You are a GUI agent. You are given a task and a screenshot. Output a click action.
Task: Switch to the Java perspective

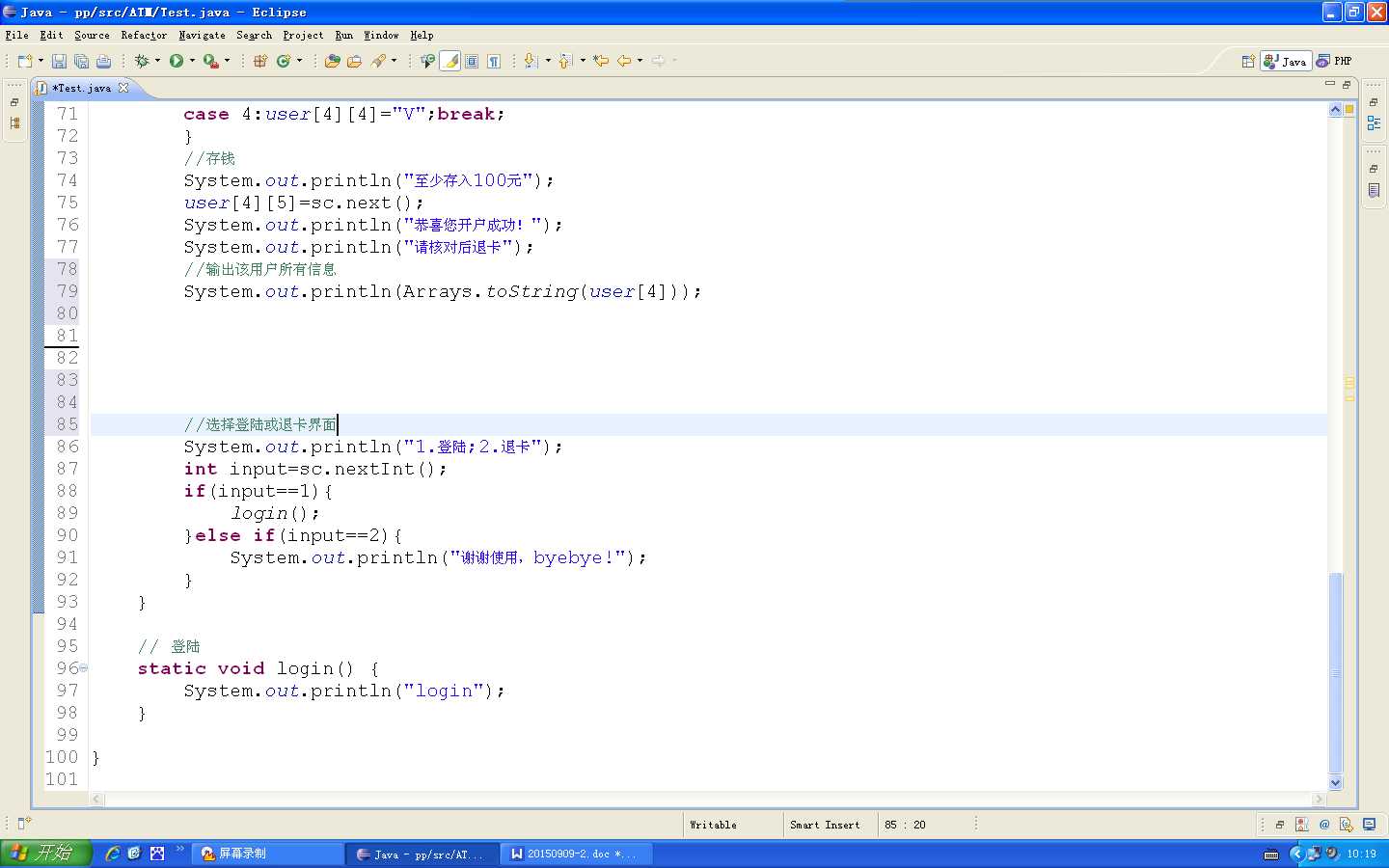1286,61
